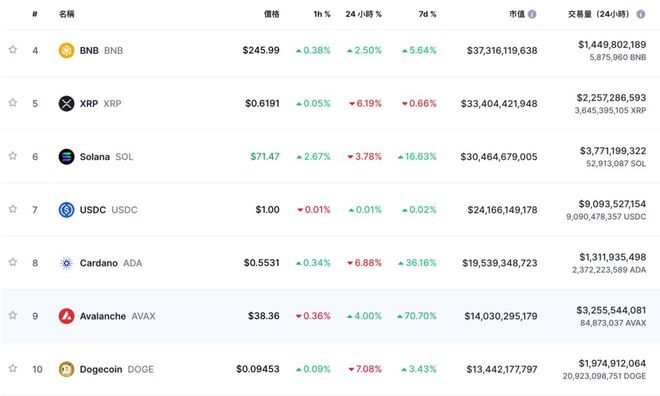Screen dimensions: 660x396
Task: Sort by 市值 column header
Action: (x=517, y=14)
